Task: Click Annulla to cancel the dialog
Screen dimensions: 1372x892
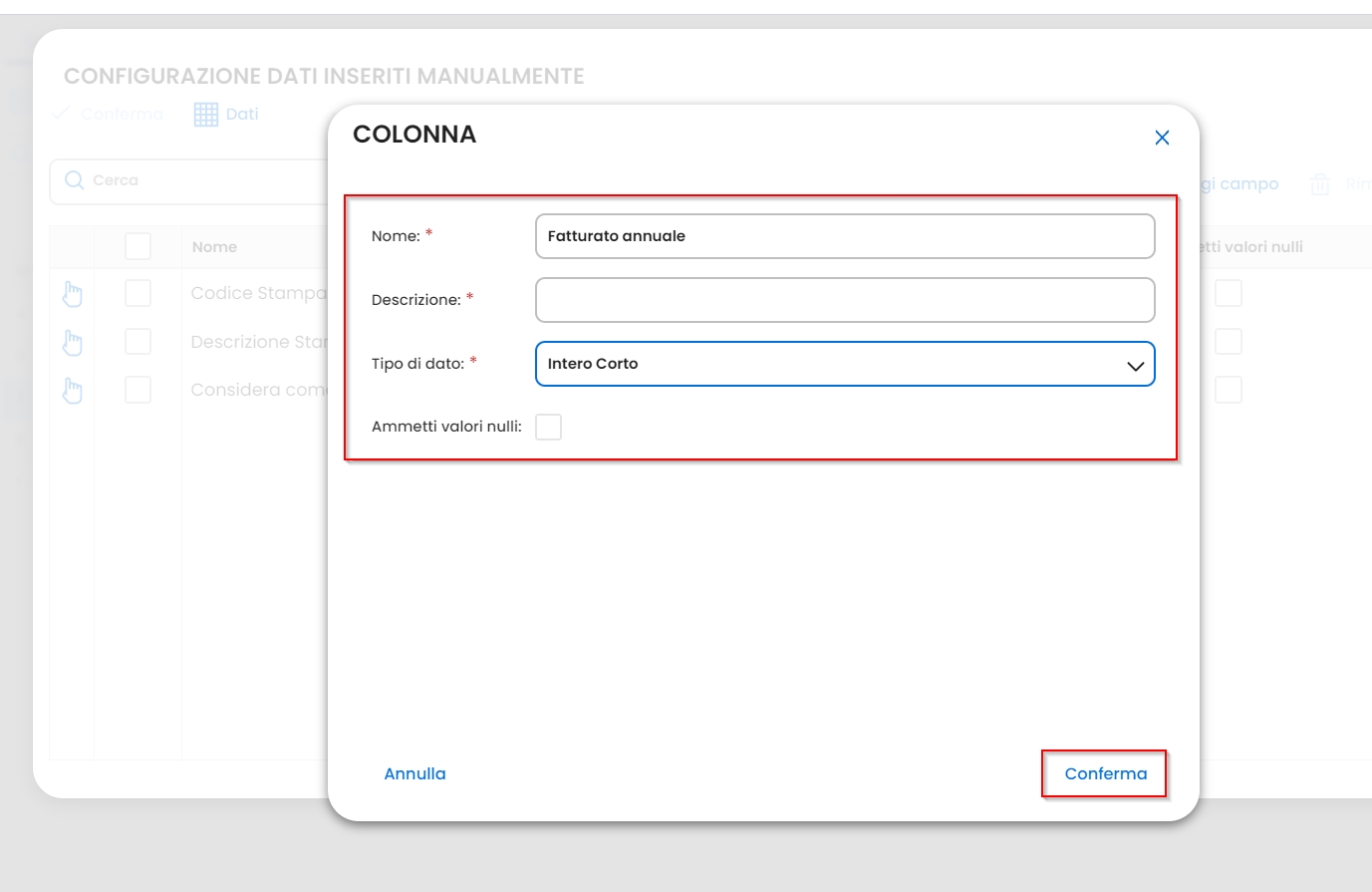Action: 414,773
